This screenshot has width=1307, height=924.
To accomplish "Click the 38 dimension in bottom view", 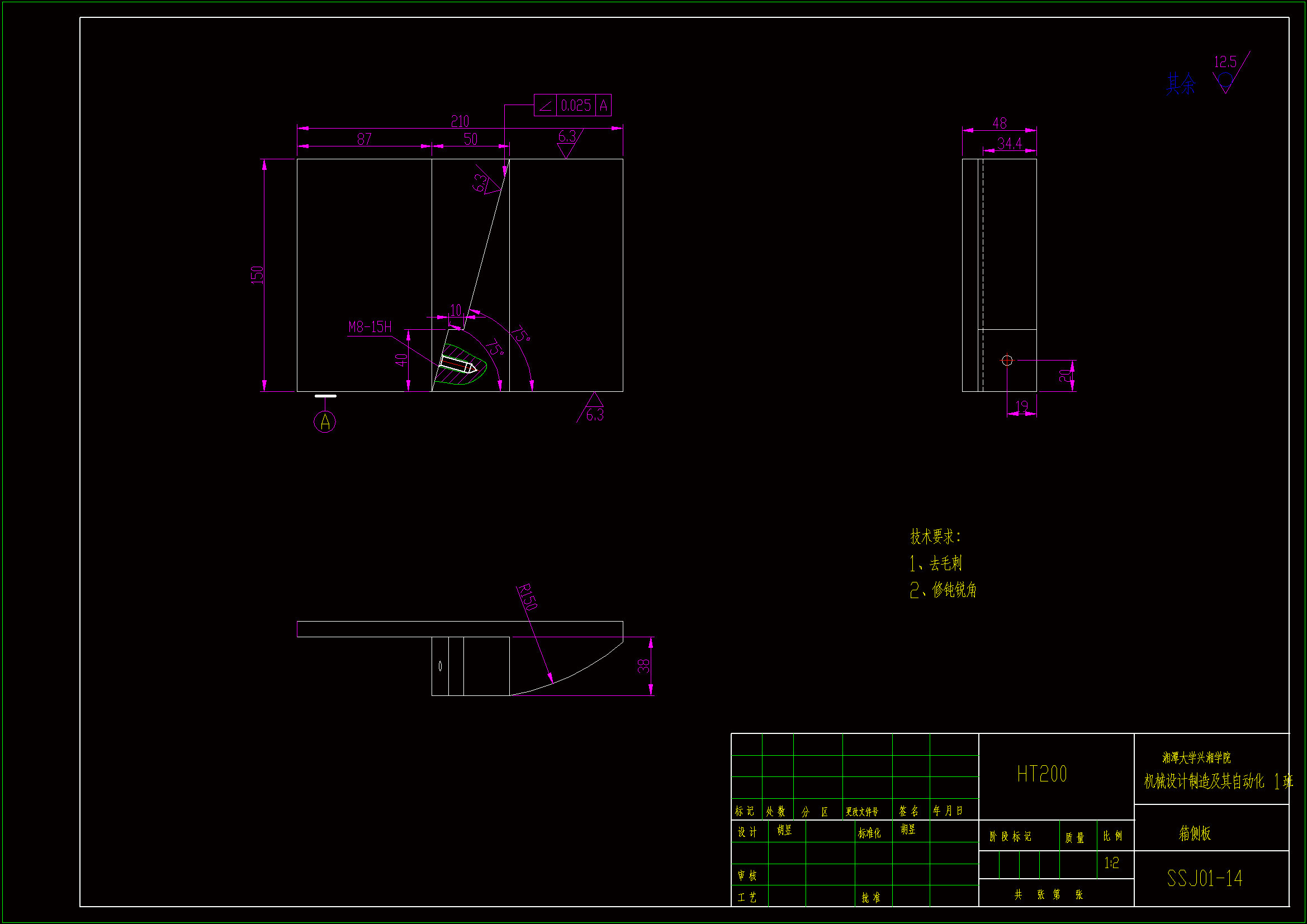I will coord(643,666).
